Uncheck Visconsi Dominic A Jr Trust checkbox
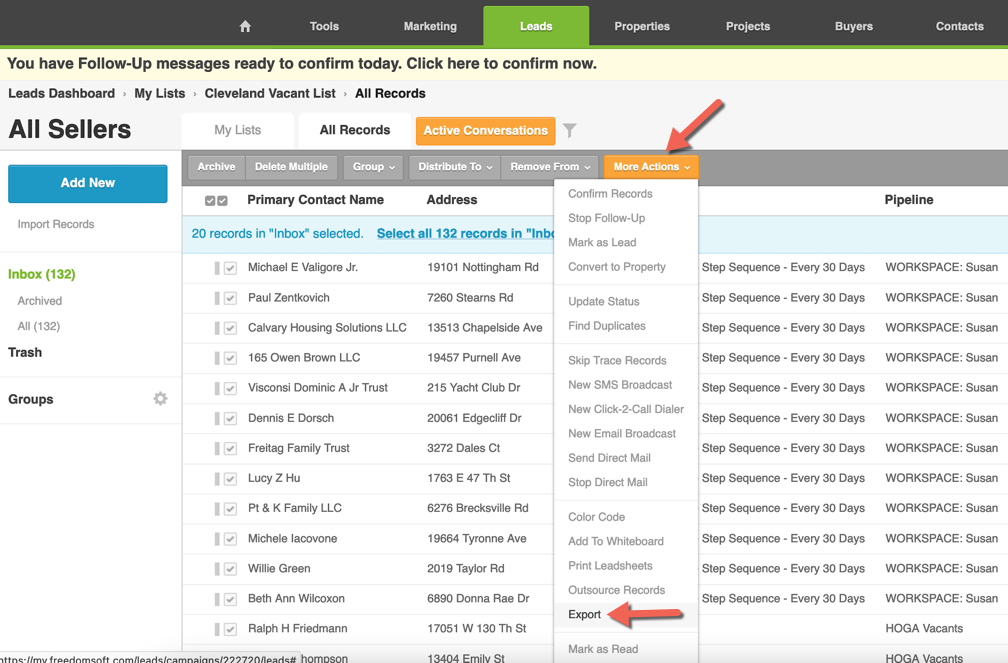The width and height of the screenshot is (1008, 663). point(230,388)
